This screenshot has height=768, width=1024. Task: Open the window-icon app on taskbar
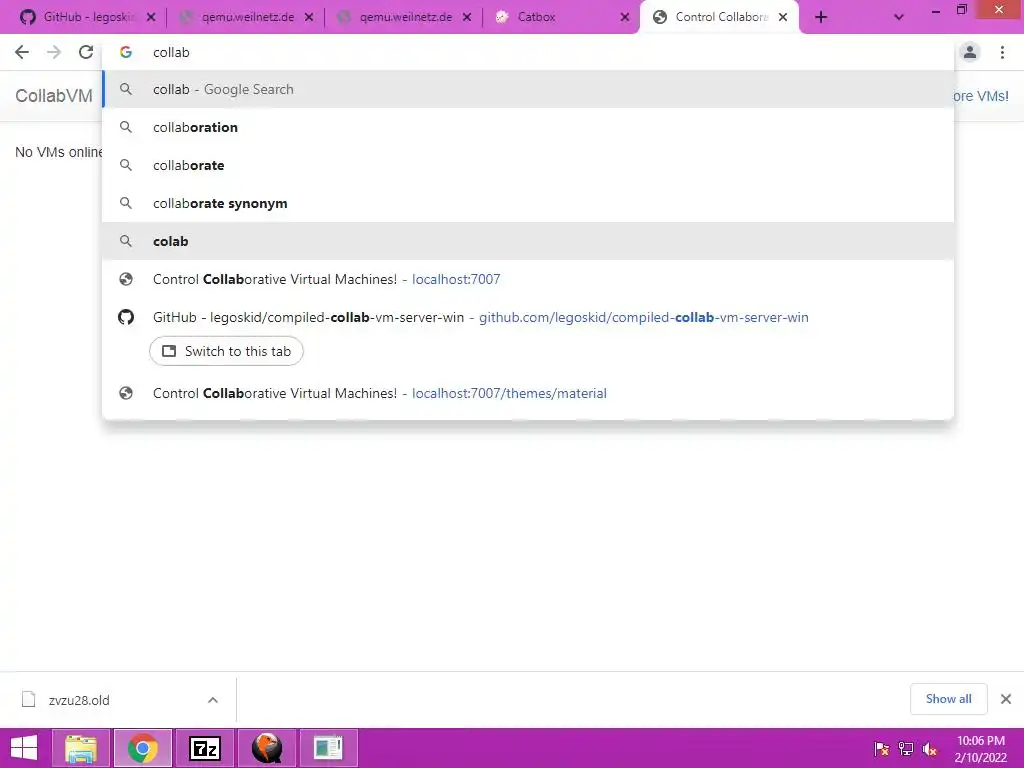328,748
